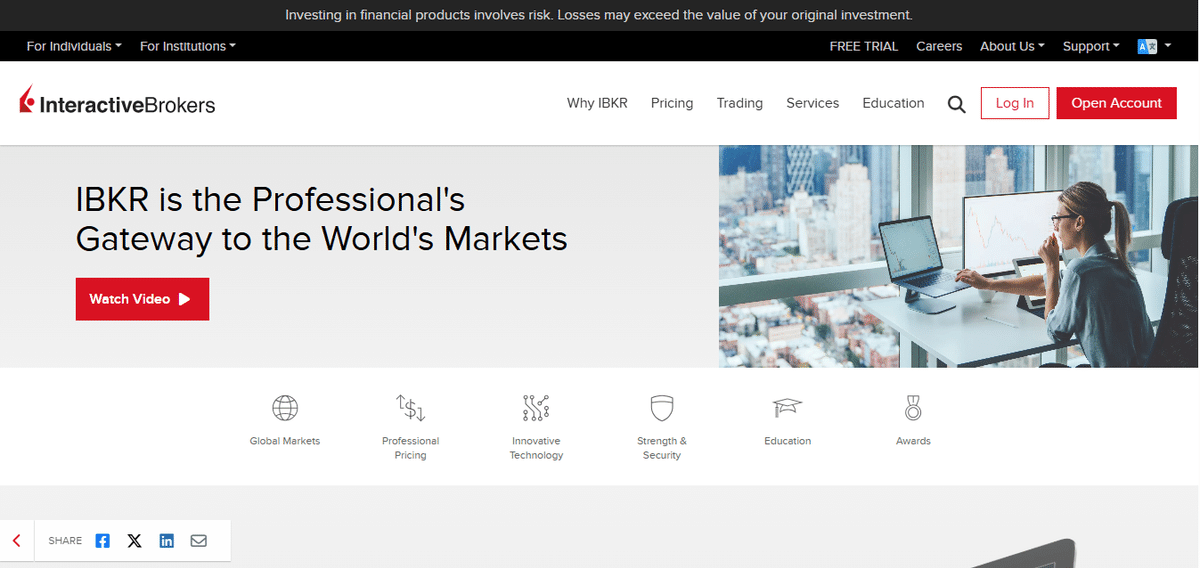Viewport: 1200px width, 568px height.
Task: Select the Global Markets globe icon
Action: click(x=285, y=408)
